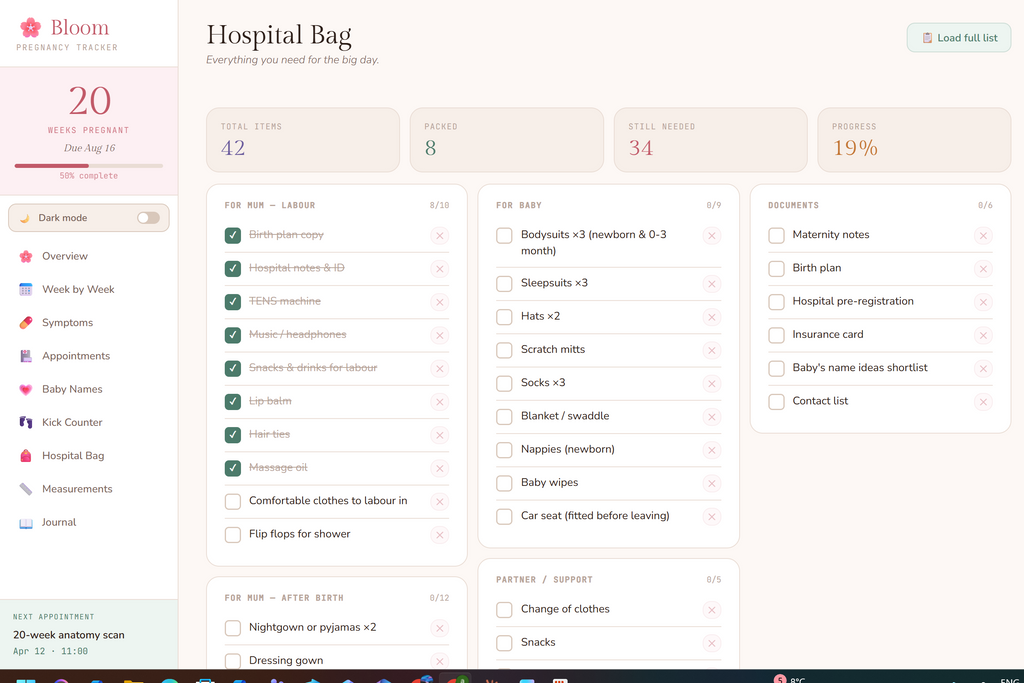
Task: Click the Bloom flower logo icon
Action: click(x=30, y=27)
